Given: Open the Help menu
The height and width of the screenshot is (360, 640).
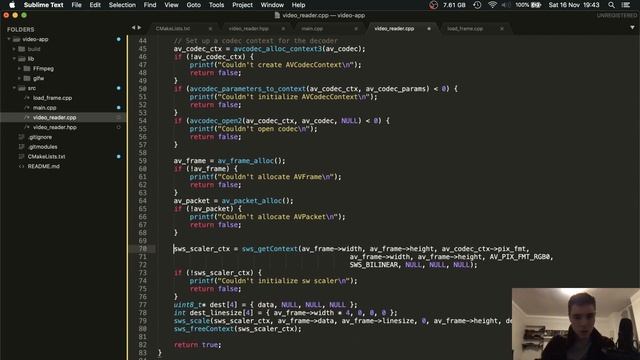Looking at the screenshot, I should coord(298,5).
